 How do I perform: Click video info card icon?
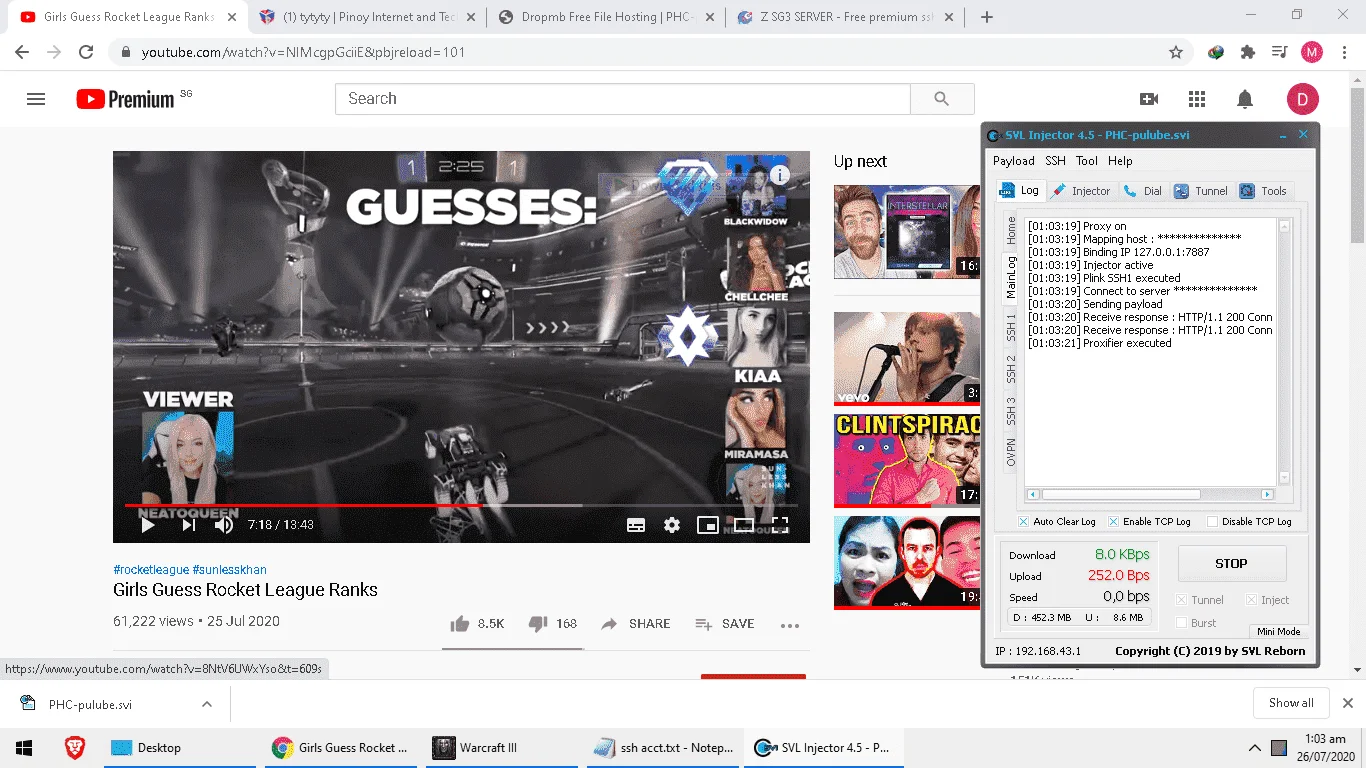[780, 175]
